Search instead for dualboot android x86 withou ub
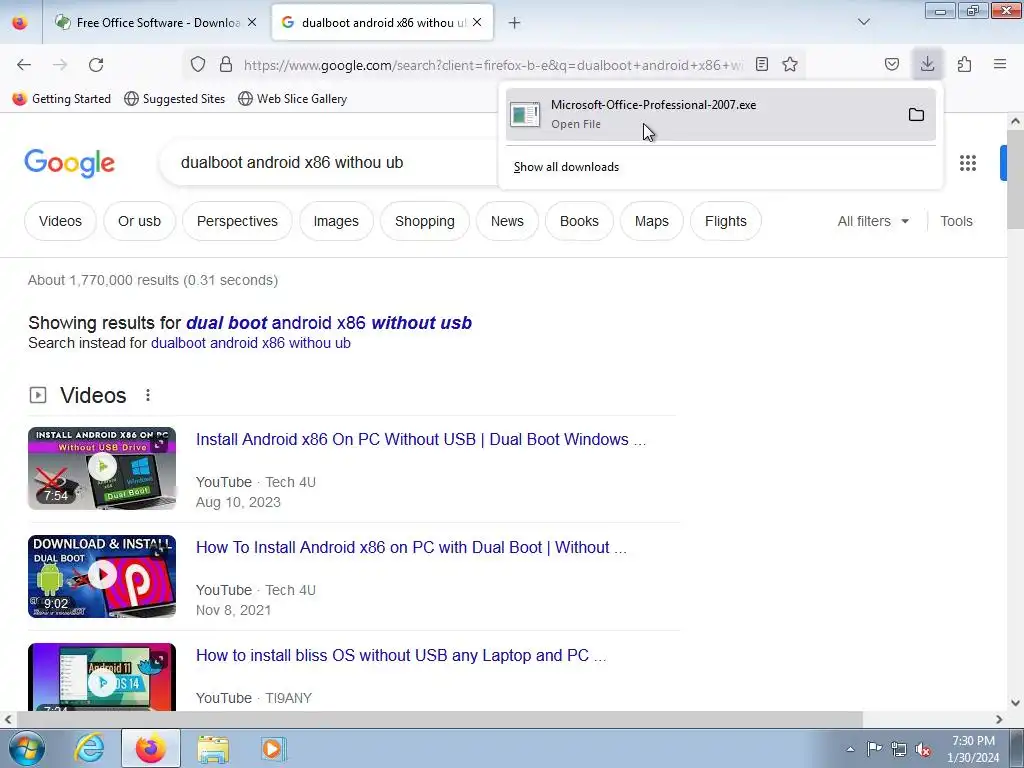 point(251,343)
